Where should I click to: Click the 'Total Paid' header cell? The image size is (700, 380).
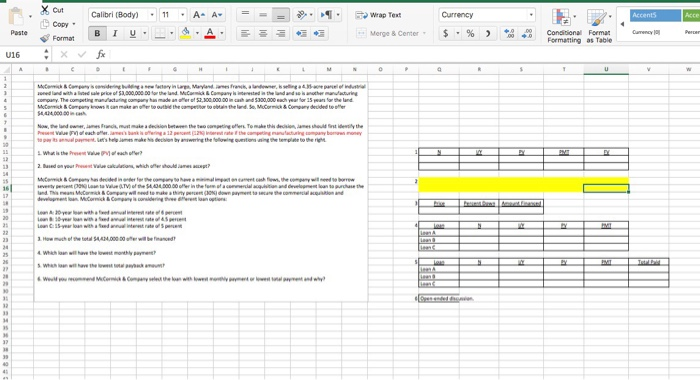point(649,262)
